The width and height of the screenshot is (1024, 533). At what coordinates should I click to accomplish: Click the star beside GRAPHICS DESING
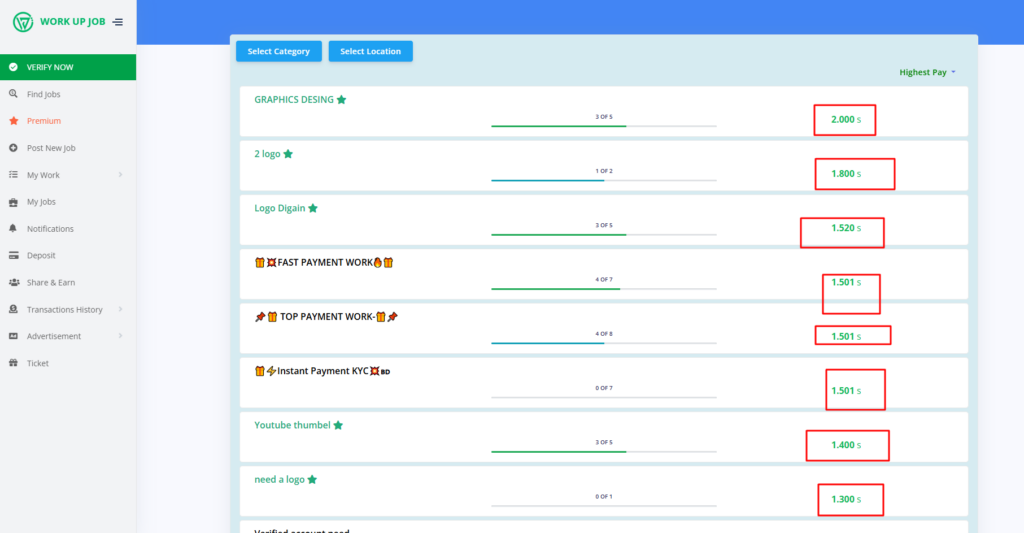(342, 99)
